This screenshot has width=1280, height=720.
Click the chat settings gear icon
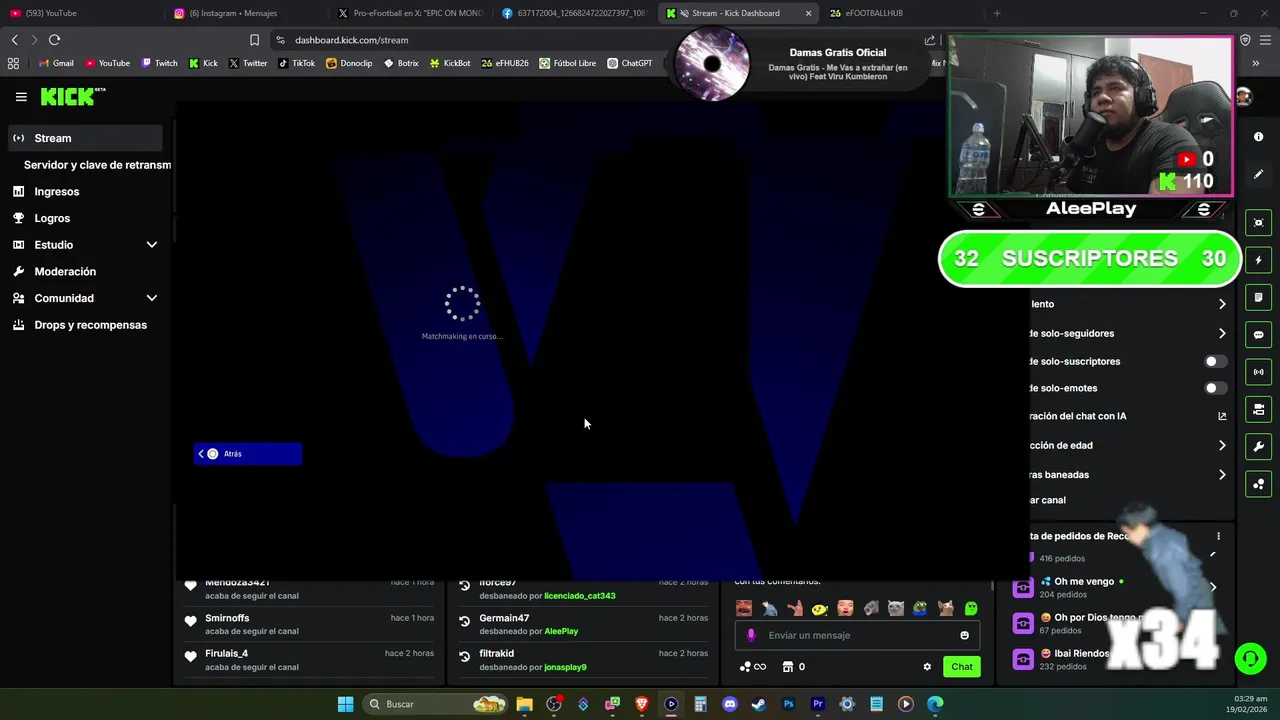(927, 667)
